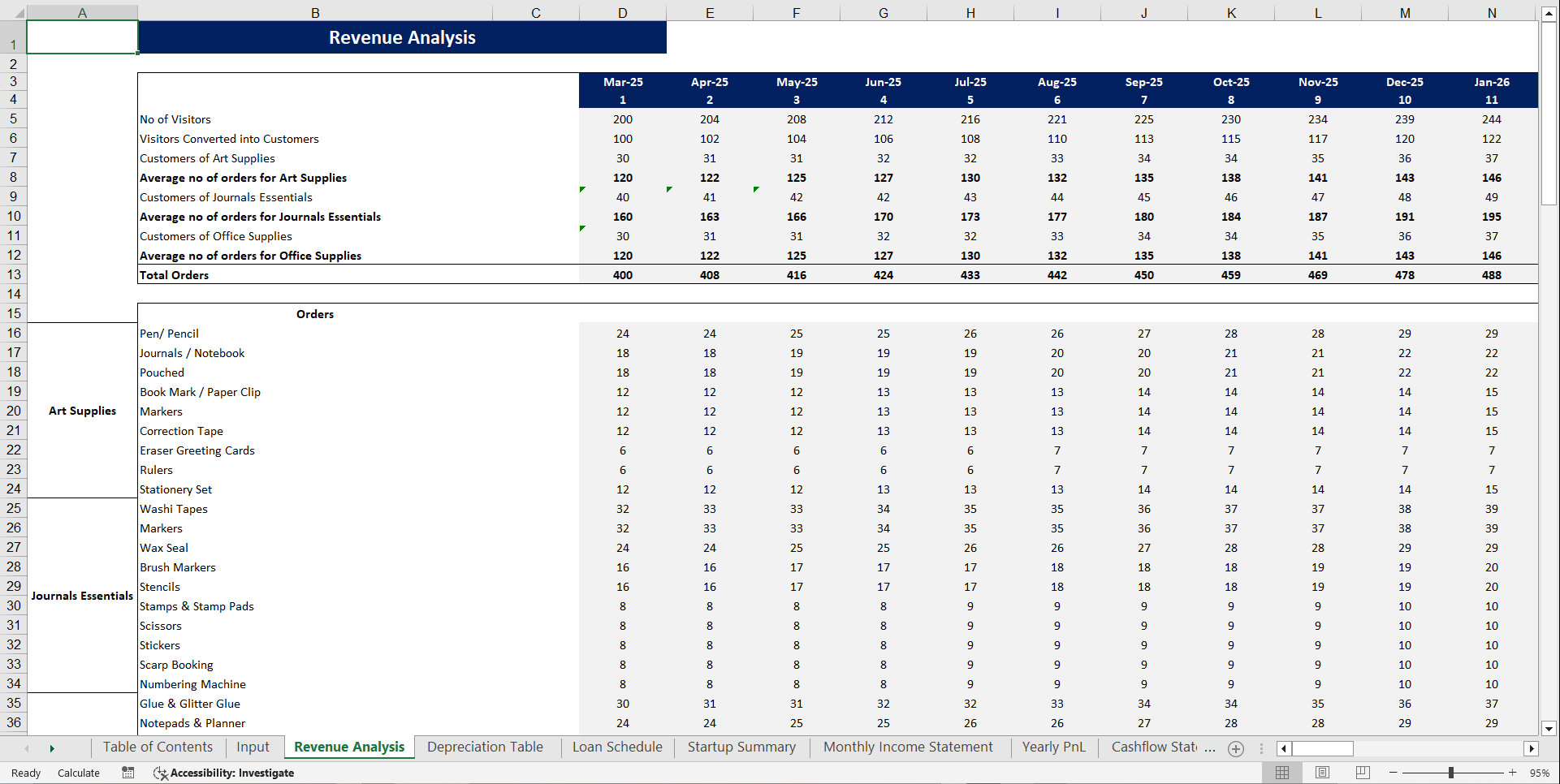Open Page Break Preview from status bar
Viewport: 1560px width, 784px height.
[1362, 773]
